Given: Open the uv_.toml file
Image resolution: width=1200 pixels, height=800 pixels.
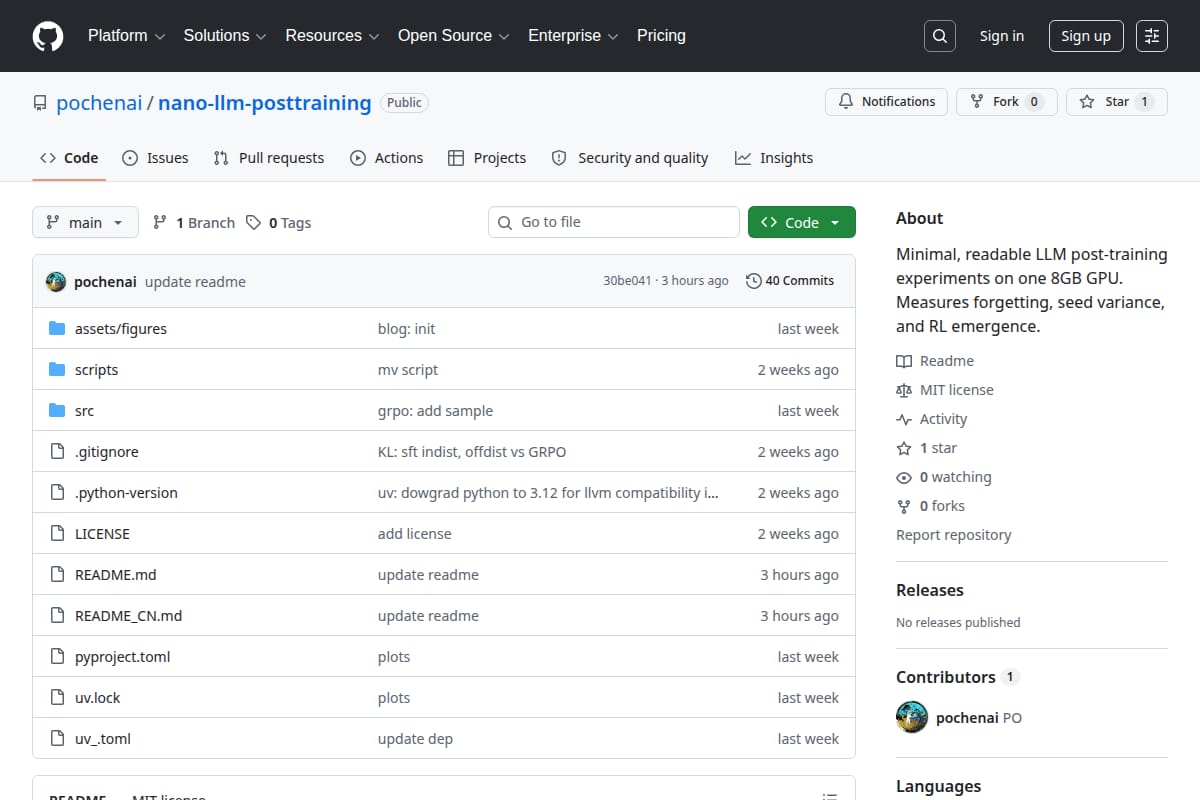Looking at the screenshot, I should coord(103,739).
